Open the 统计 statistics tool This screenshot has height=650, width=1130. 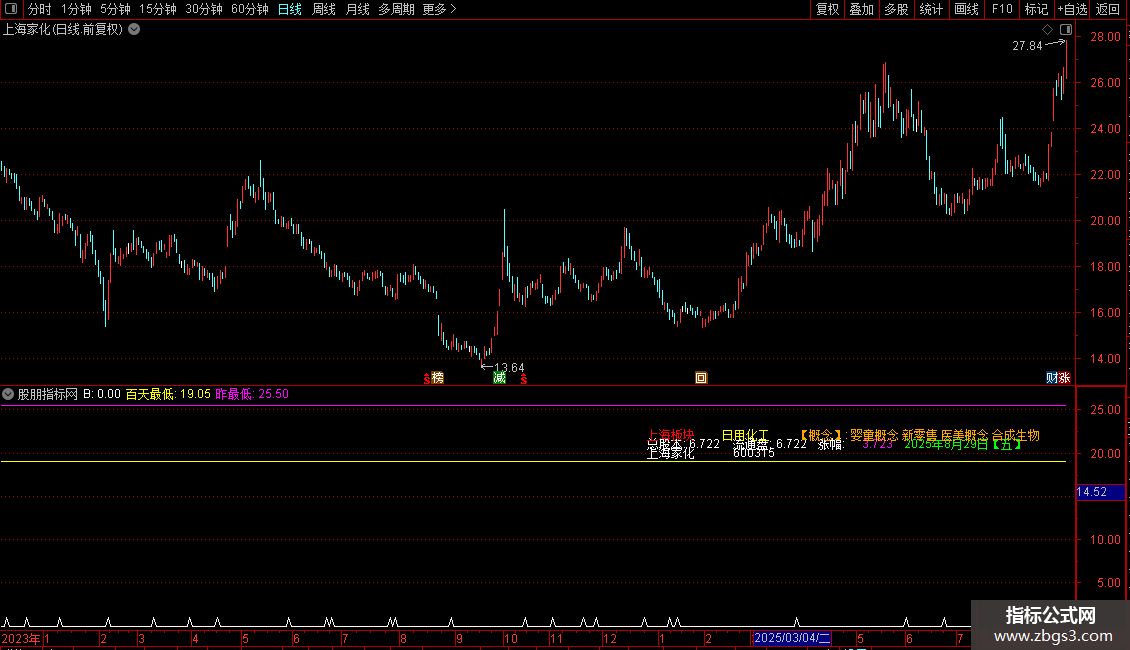(930, 9)
